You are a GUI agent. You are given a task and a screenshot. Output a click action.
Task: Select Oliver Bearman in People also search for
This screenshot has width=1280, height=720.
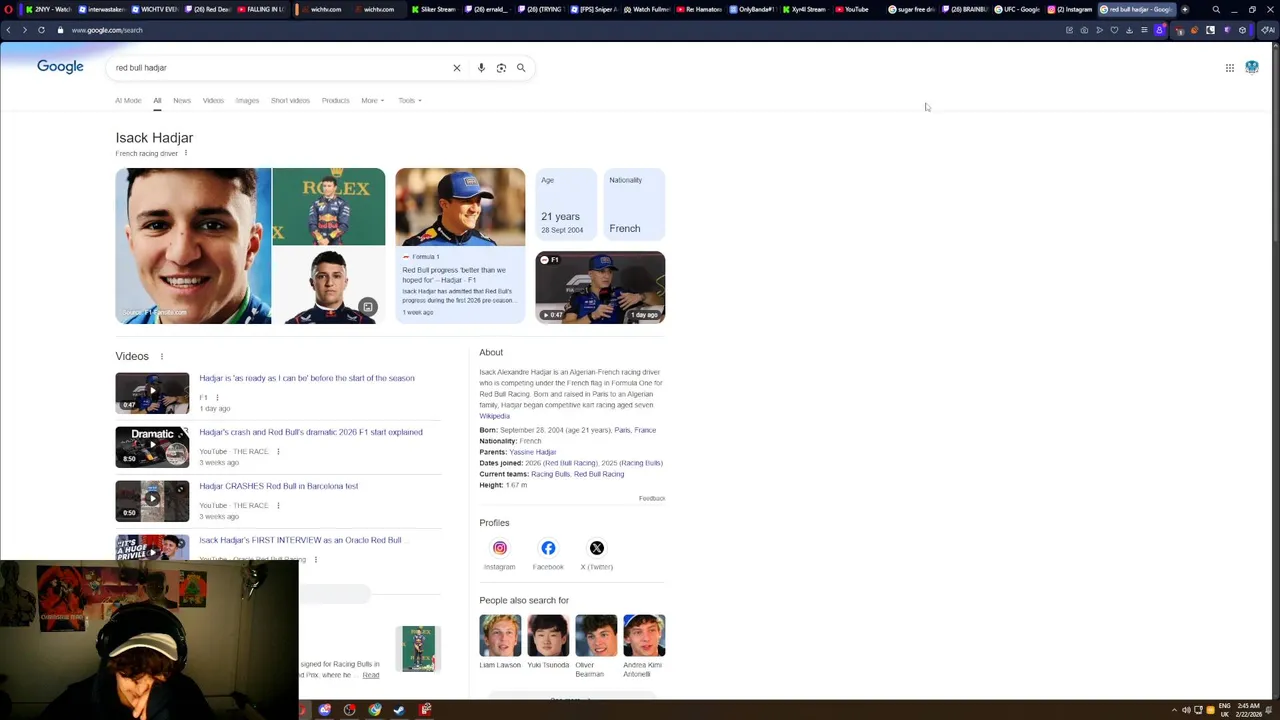click(596, 646)
